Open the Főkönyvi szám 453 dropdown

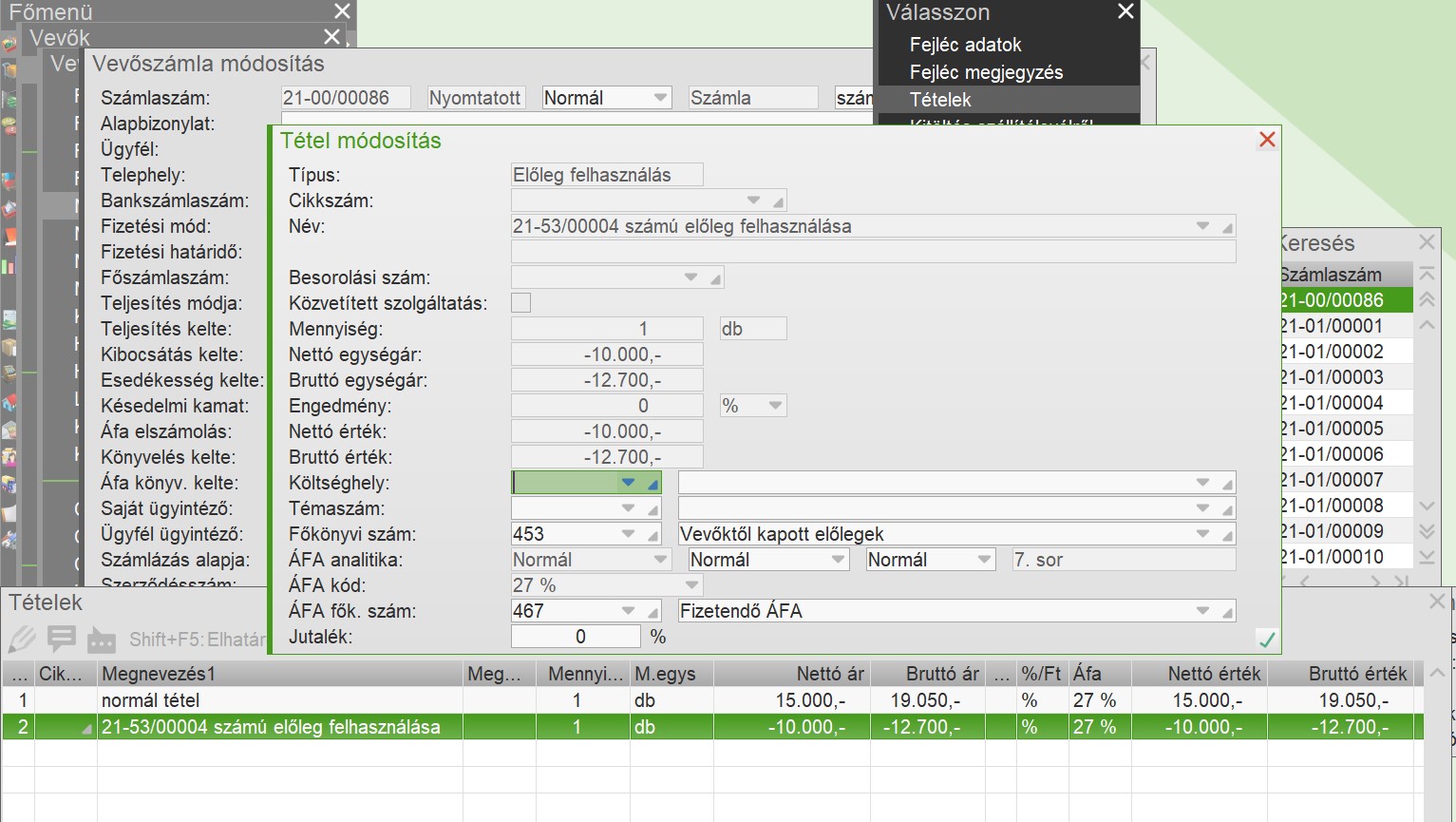628,534
